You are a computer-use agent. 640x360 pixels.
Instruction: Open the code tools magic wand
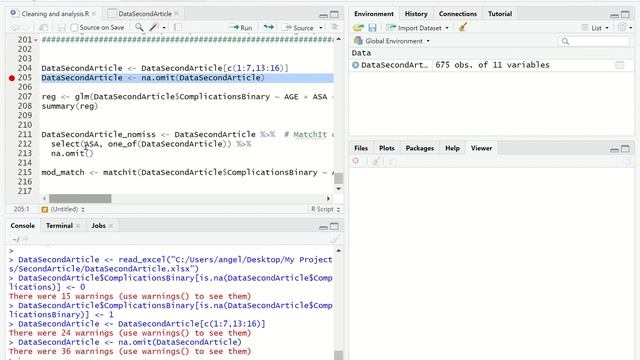pos(153,27)
